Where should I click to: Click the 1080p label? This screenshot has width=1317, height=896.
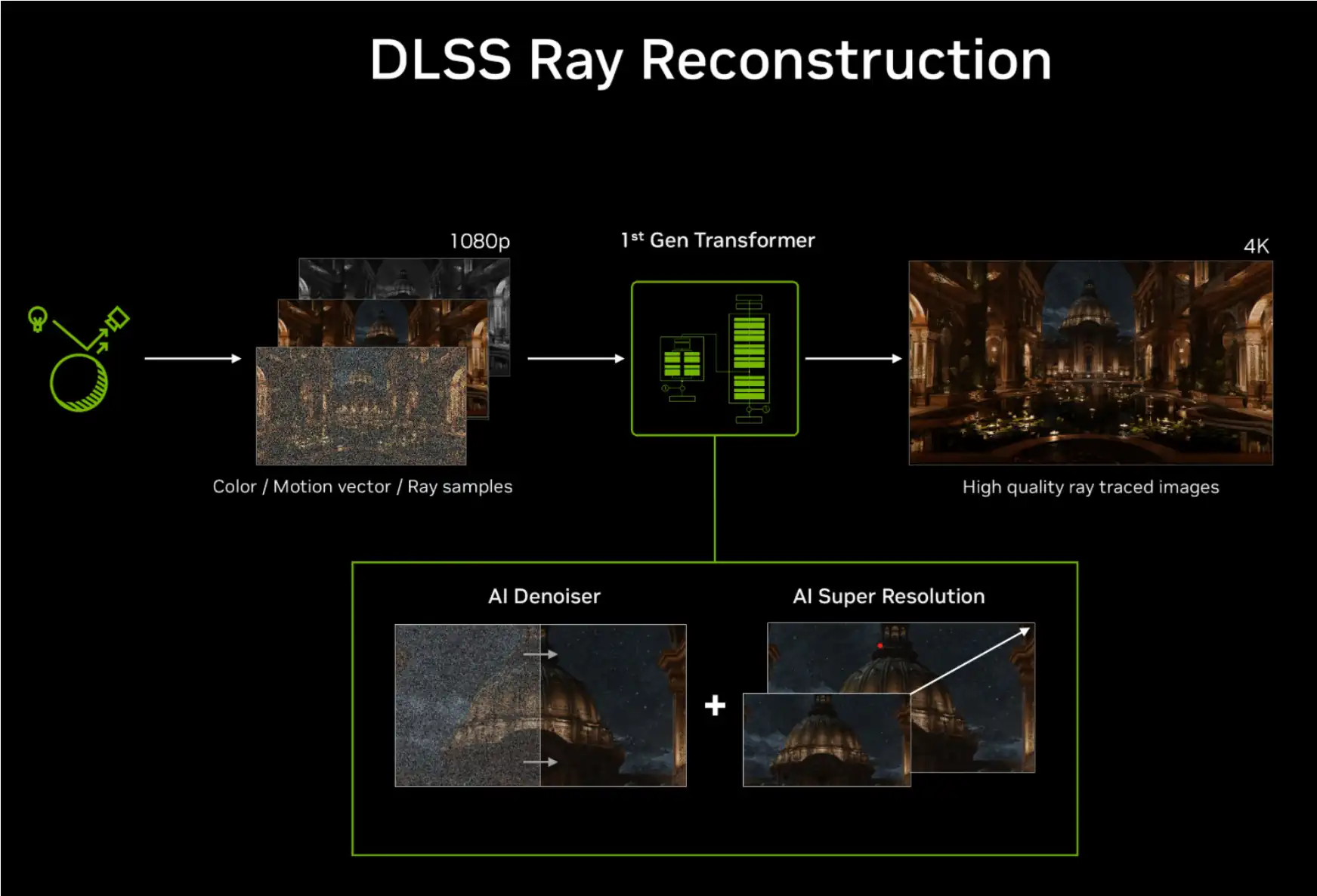[x=480, y=242]
